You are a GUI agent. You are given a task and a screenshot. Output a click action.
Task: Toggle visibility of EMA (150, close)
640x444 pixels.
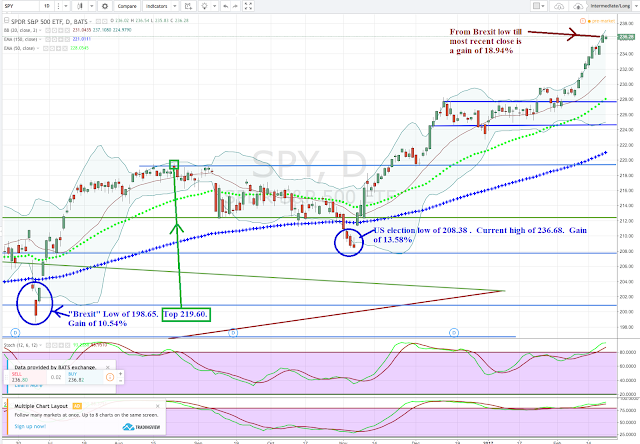click(x=48, y=39)
